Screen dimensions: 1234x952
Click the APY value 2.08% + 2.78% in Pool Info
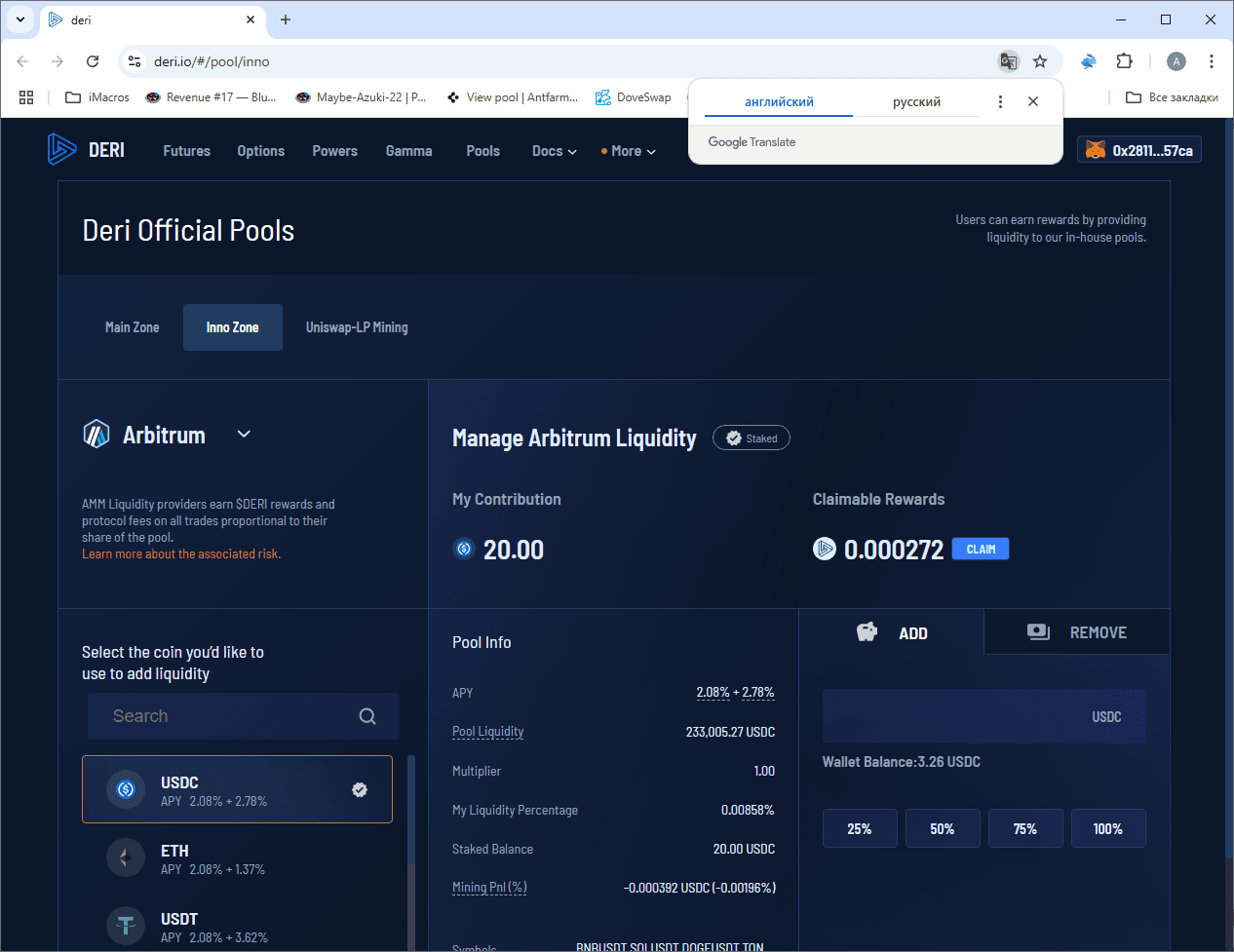[x=735, y=693]
